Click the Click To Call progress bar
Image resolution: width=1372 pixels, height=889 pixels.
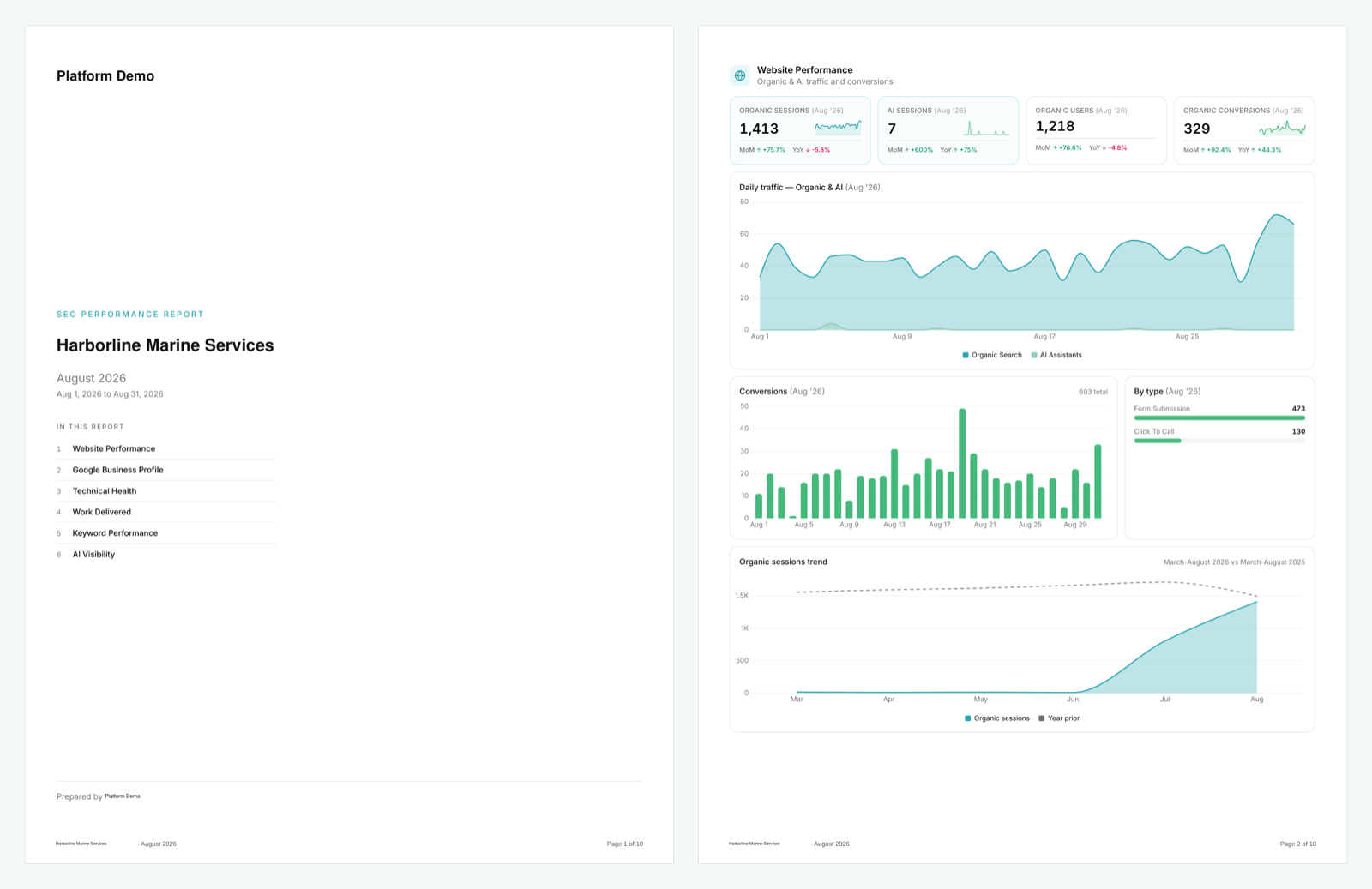tap(1219, 441)
